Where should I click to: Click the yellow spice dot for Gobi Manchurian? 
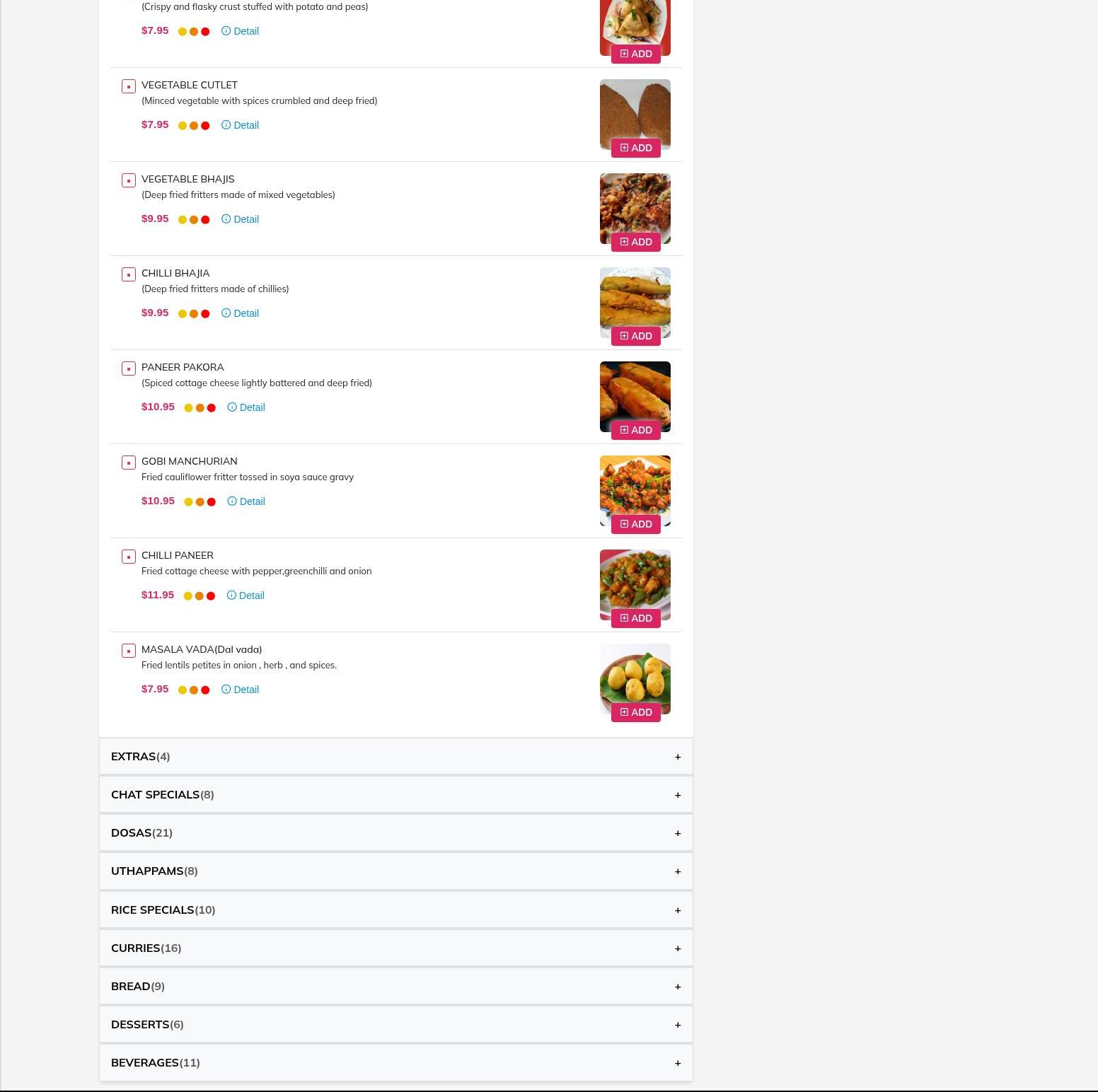point(188,502)
